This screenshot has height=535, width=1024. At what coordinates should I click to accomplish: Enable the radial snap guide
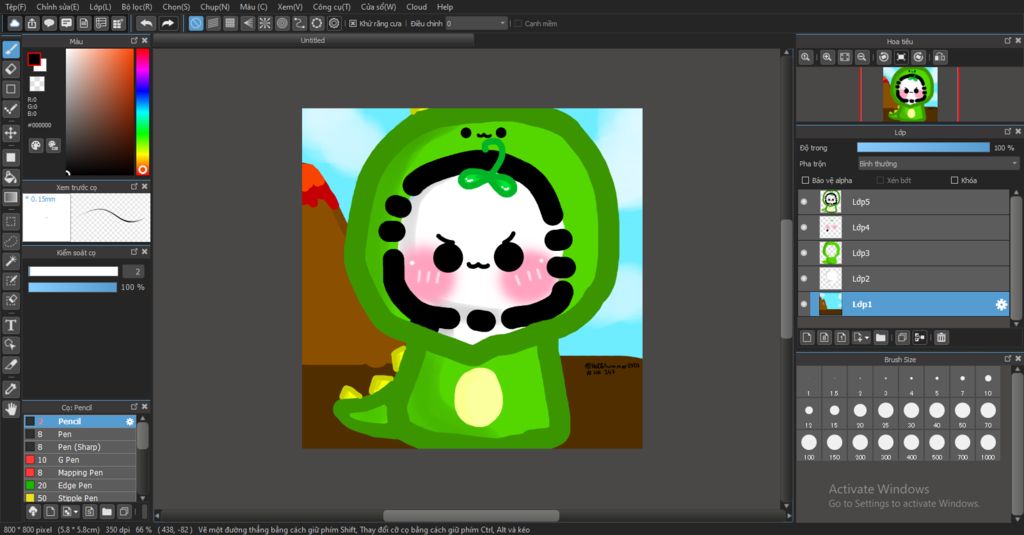pos(264,24)
